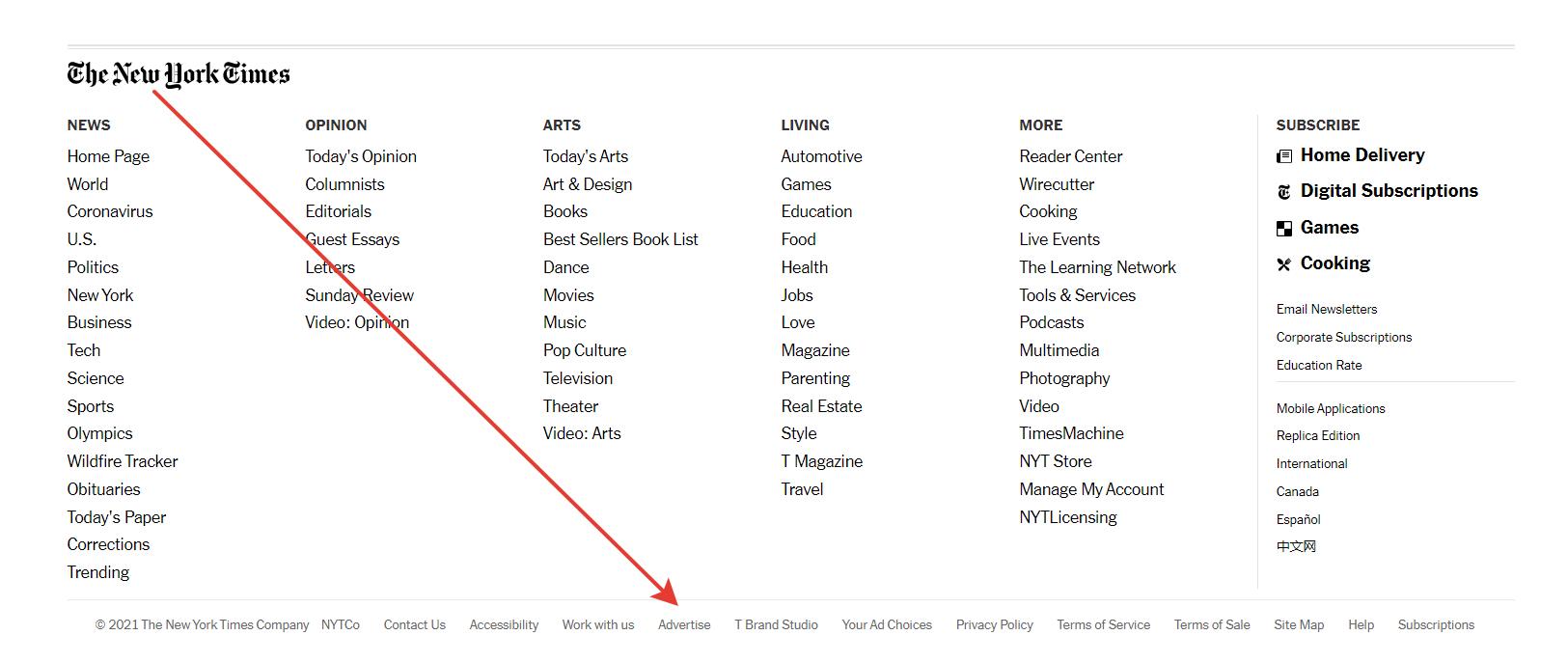1568x663 pixels.
Task: Open the Games subscription link
Action: point(1330,228)
